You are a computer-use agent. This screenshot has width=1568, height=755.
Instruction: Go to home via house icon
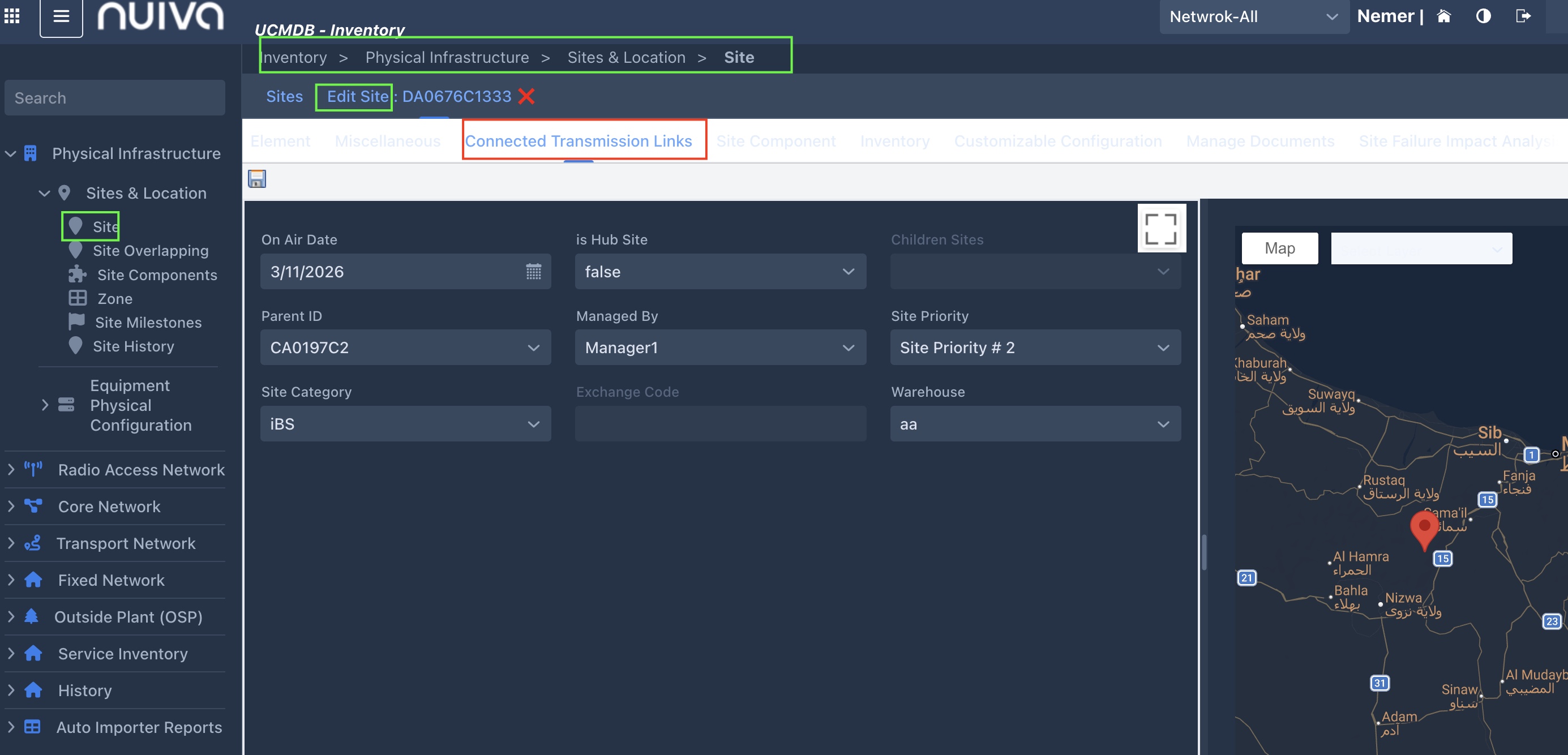[1444, 16]
